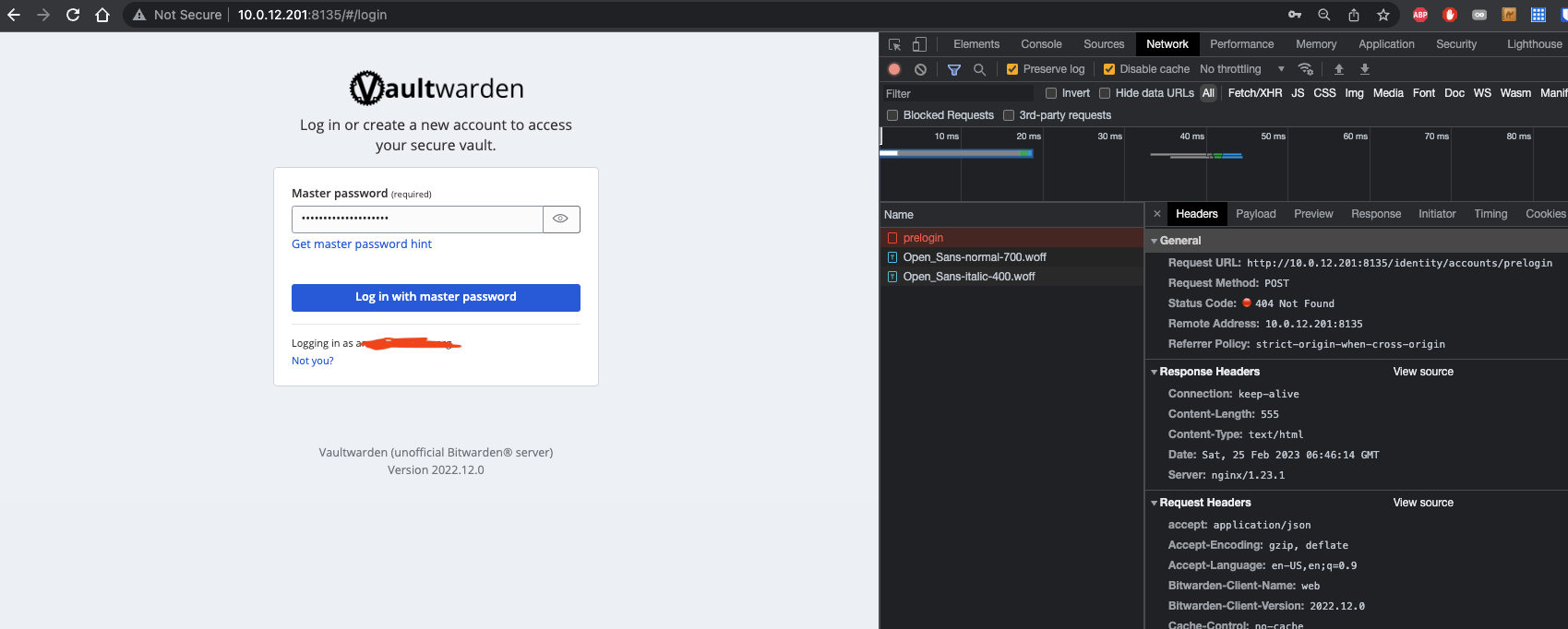Image resolution: width=1568 pixels, height=629 pixels.
Task: View the request Payload tab
Action: click(x=1256, y=214)
